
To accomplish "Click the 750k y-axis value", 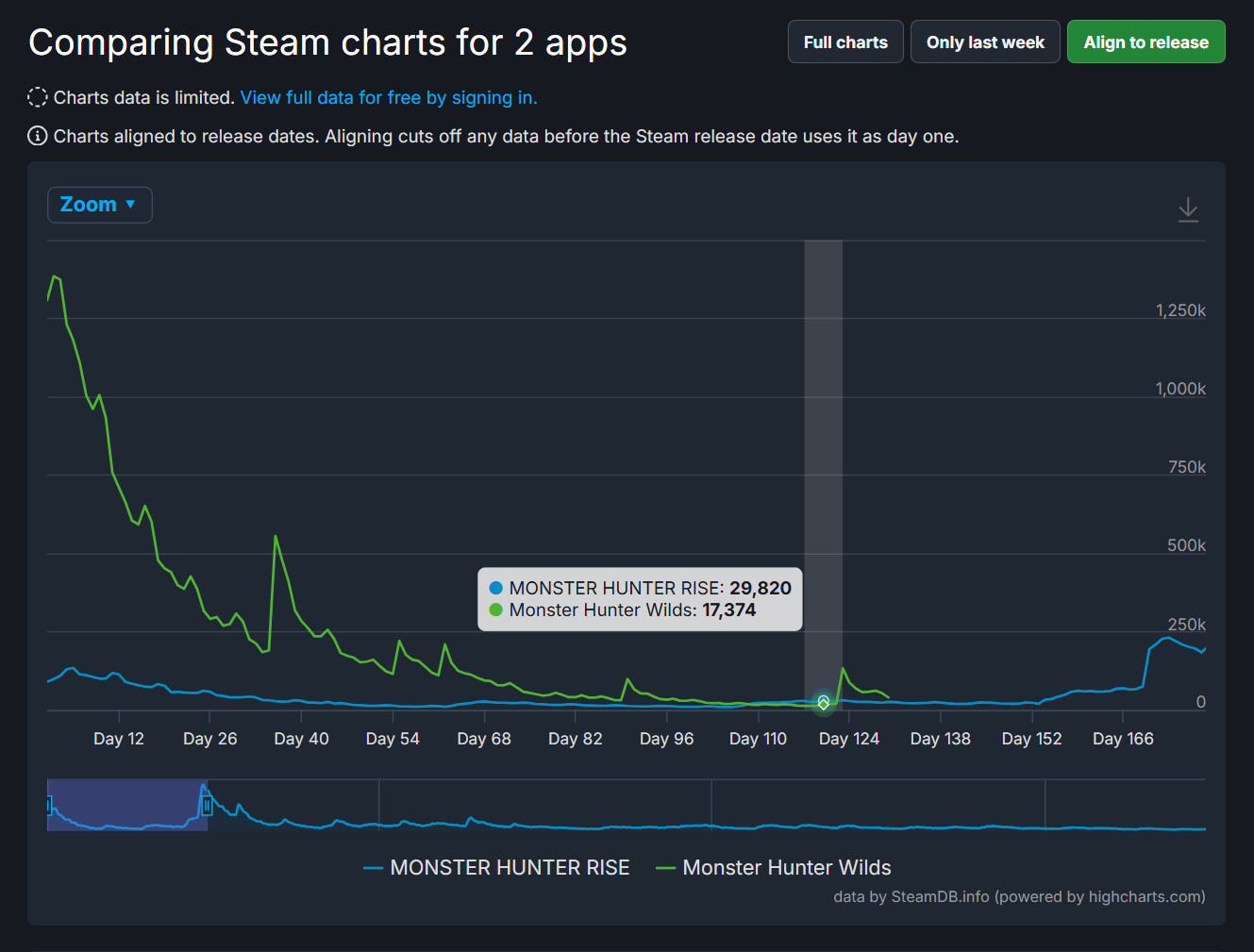I will [x=1186, y=467].
